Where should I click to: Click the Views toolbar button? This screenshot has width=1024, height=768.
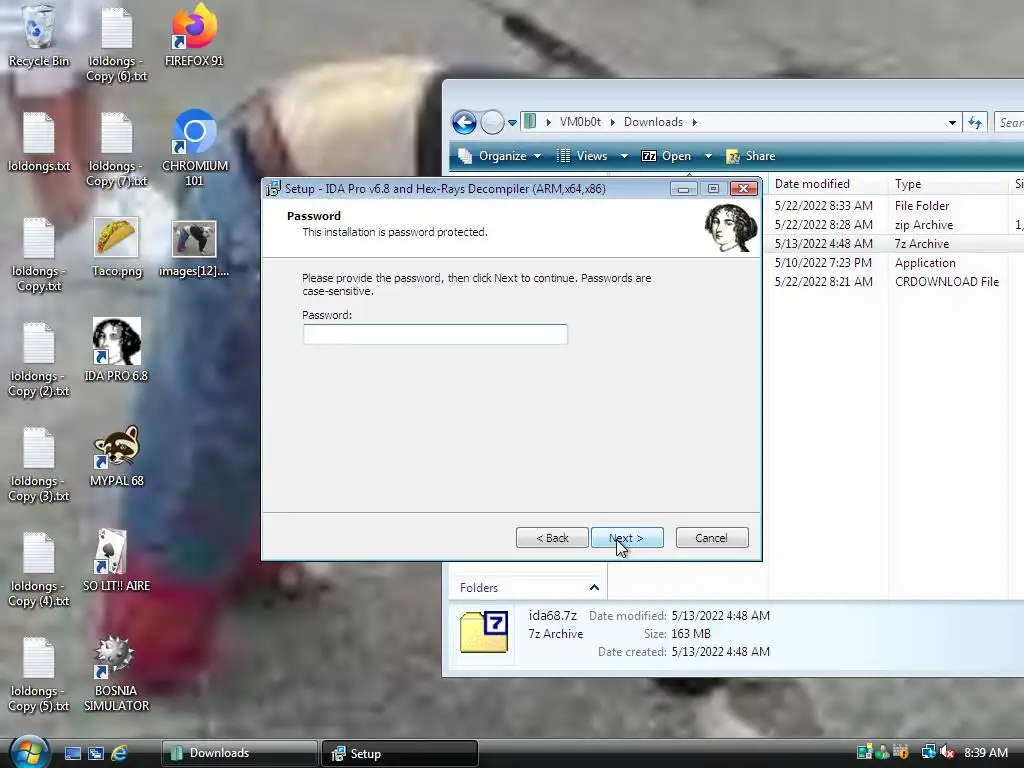tap(583, 156)
